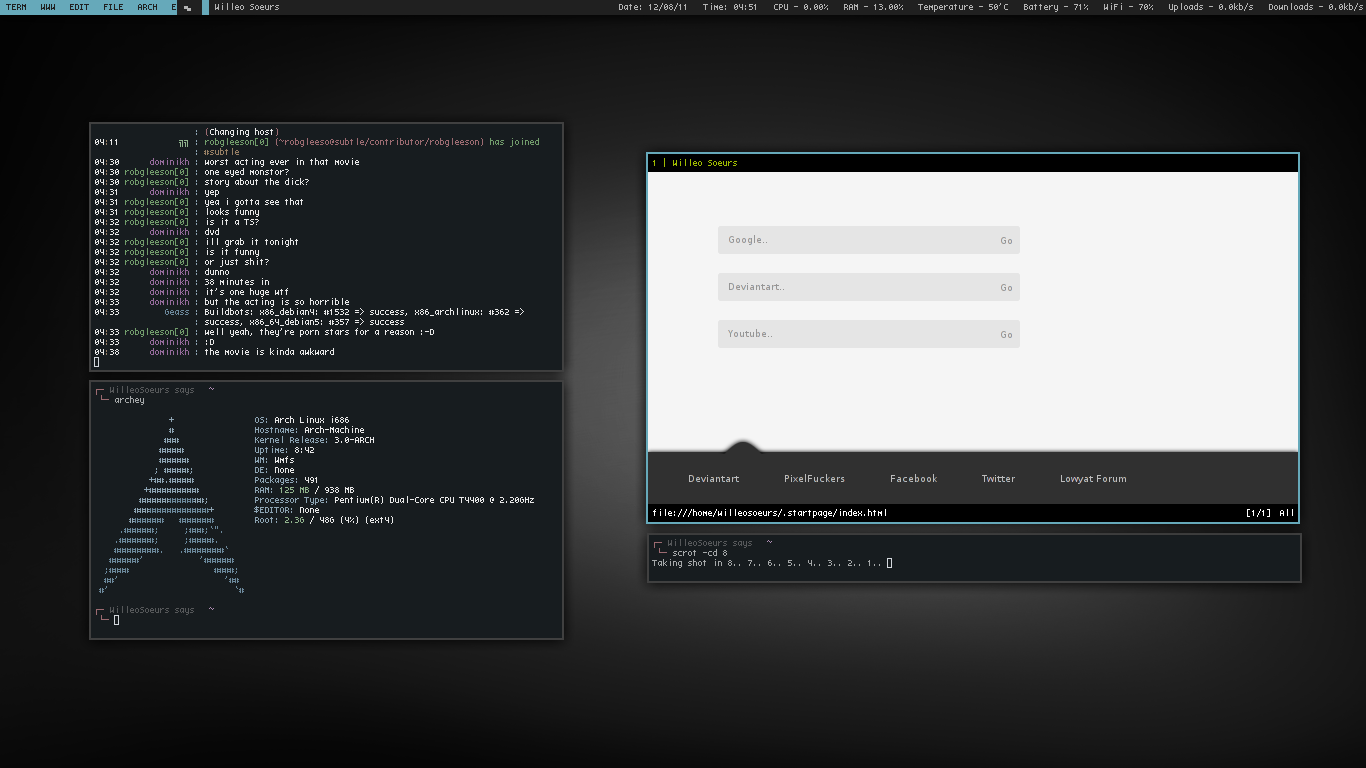Click the 'is it a TS?' message
This screenshot has width=1366, height=768.
coord(232,222)
